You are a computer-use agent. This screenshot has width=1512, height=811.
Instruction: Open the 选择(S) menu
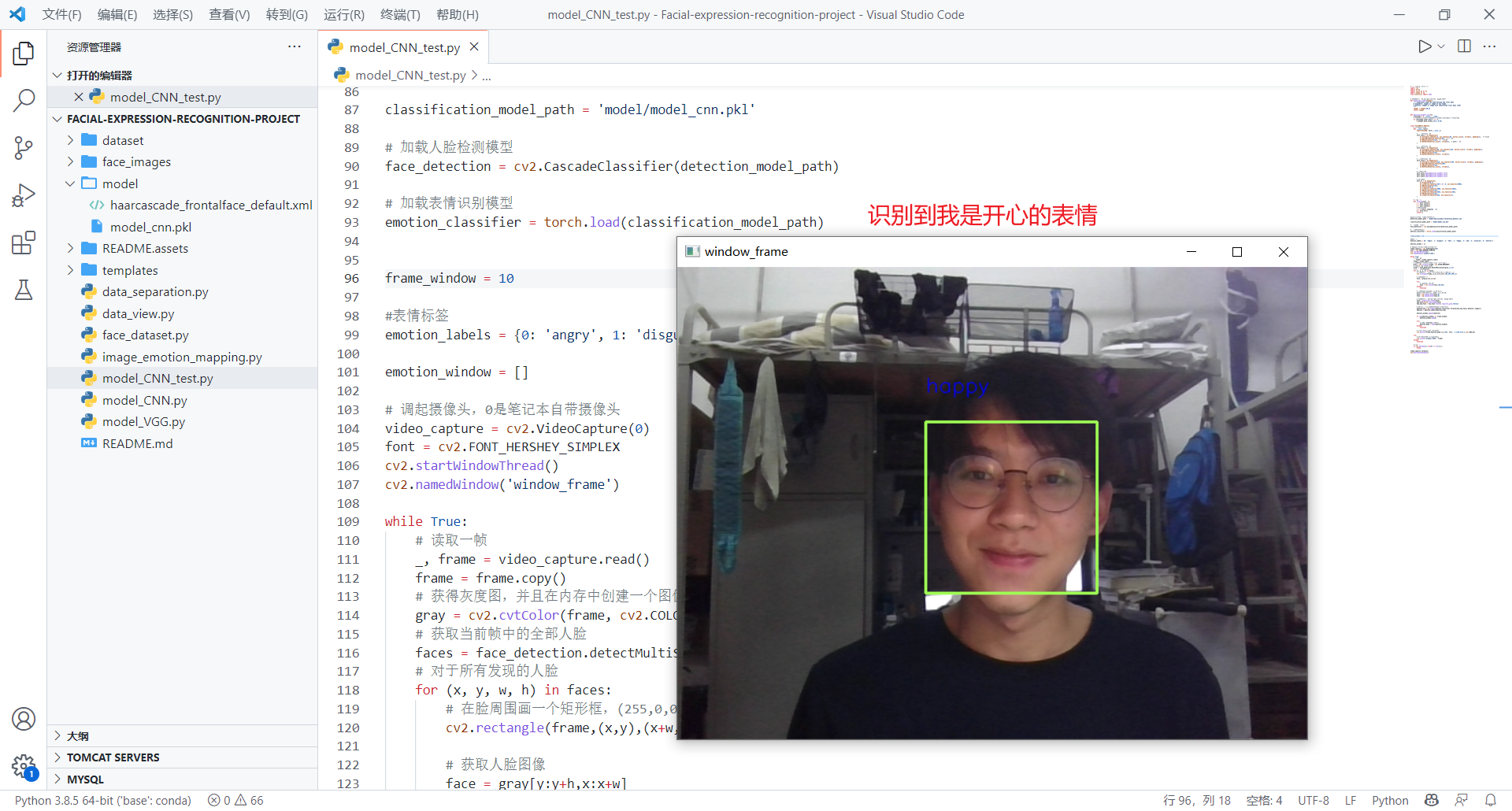(172, 14)
